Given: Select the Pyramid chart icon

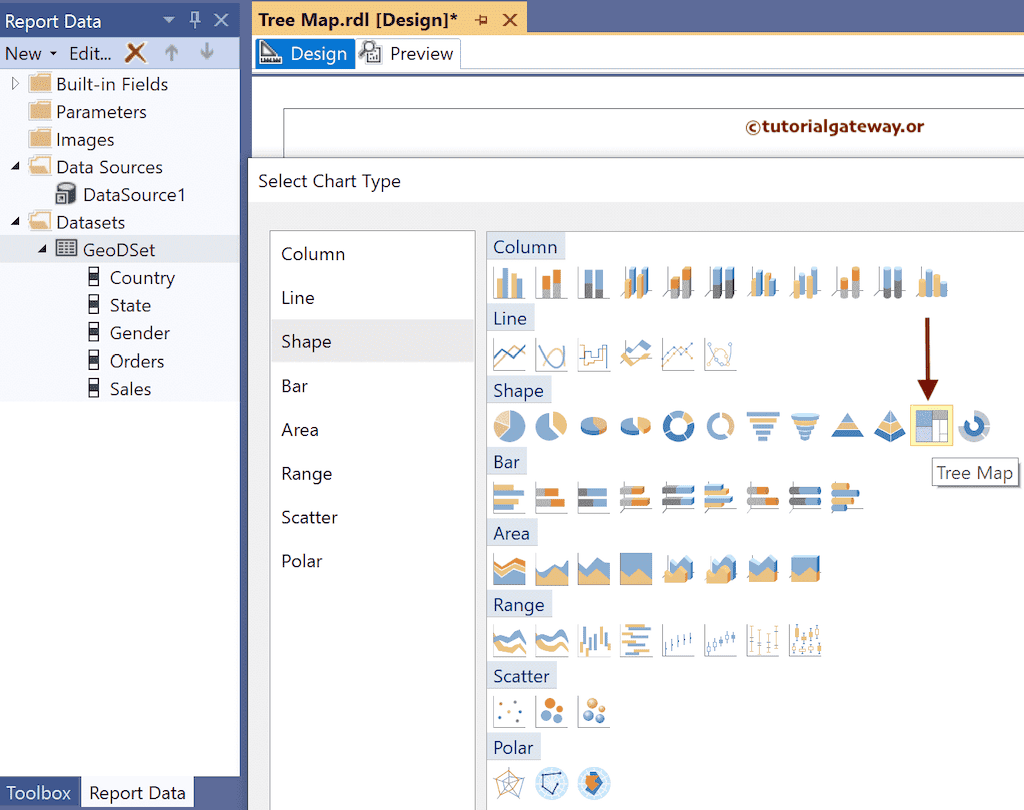Looking at the screenshot, I should [x=847, y=425].
